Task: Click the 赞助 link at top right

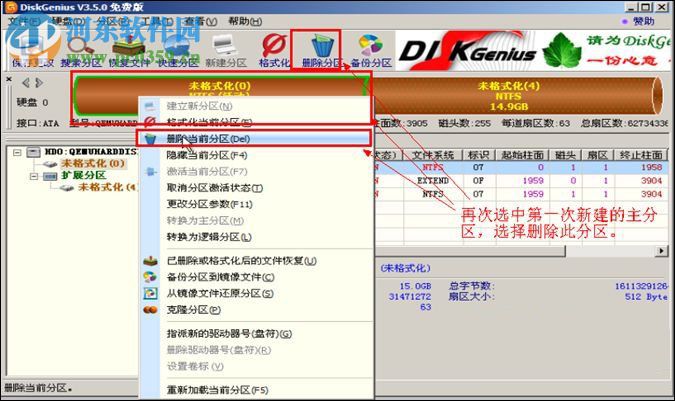Action: [x=644, y=21]
